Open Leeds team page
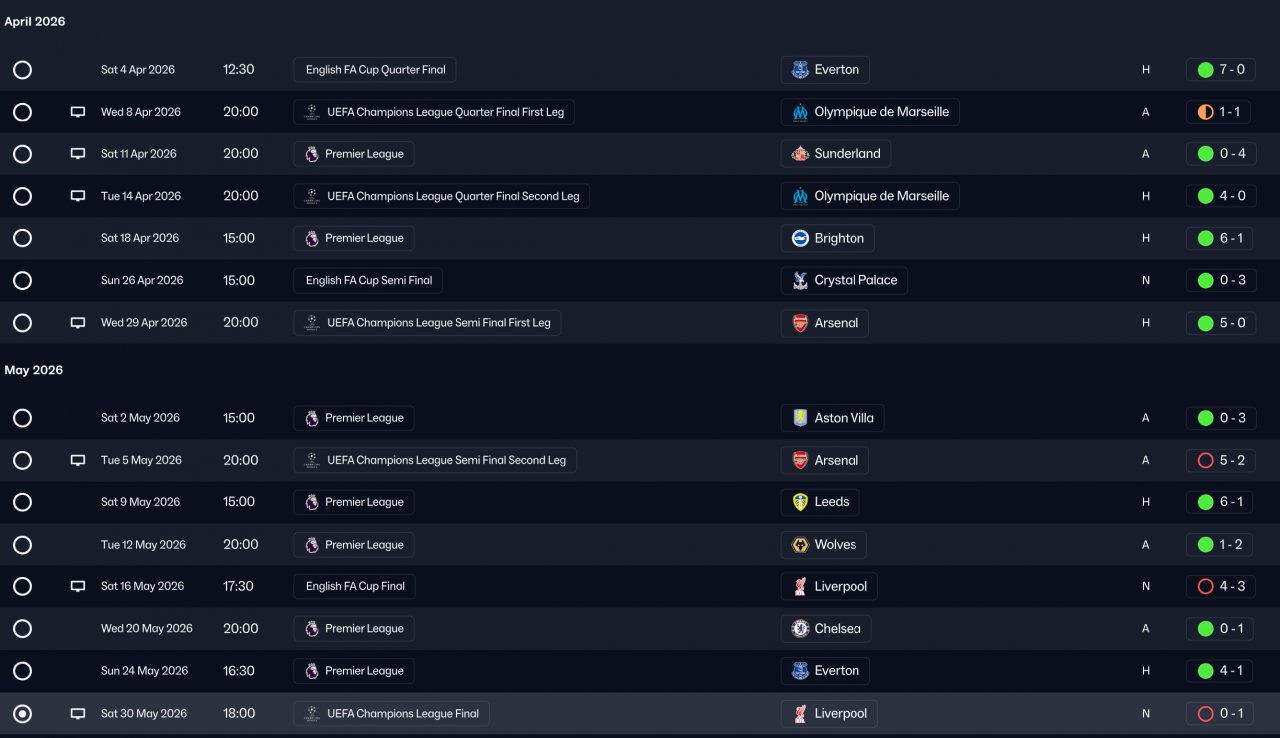 (x=831, y=502)
